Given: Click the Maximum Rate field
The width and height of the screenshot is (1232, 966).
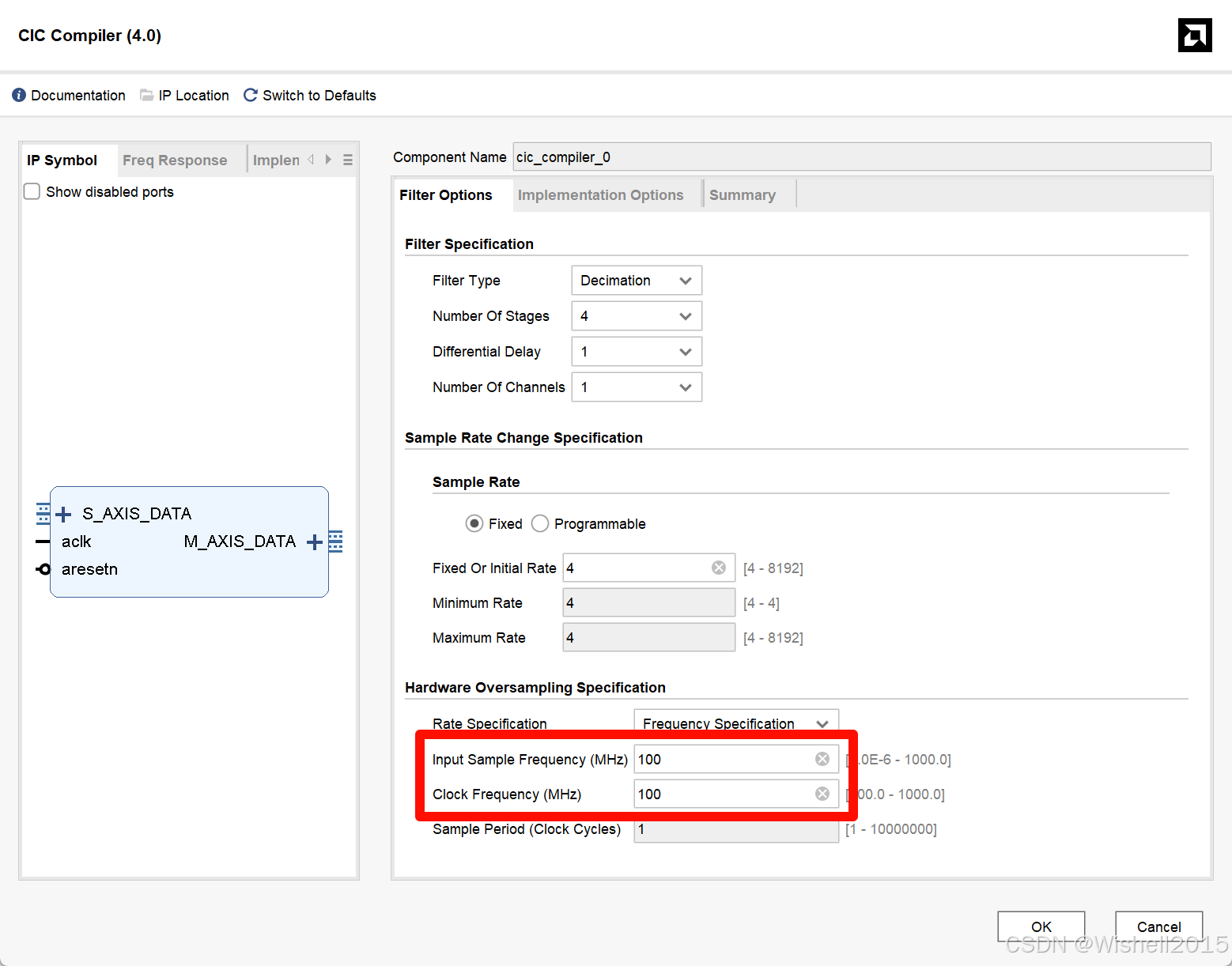Looking at the screenshot, I should click(x=649, y=637).
